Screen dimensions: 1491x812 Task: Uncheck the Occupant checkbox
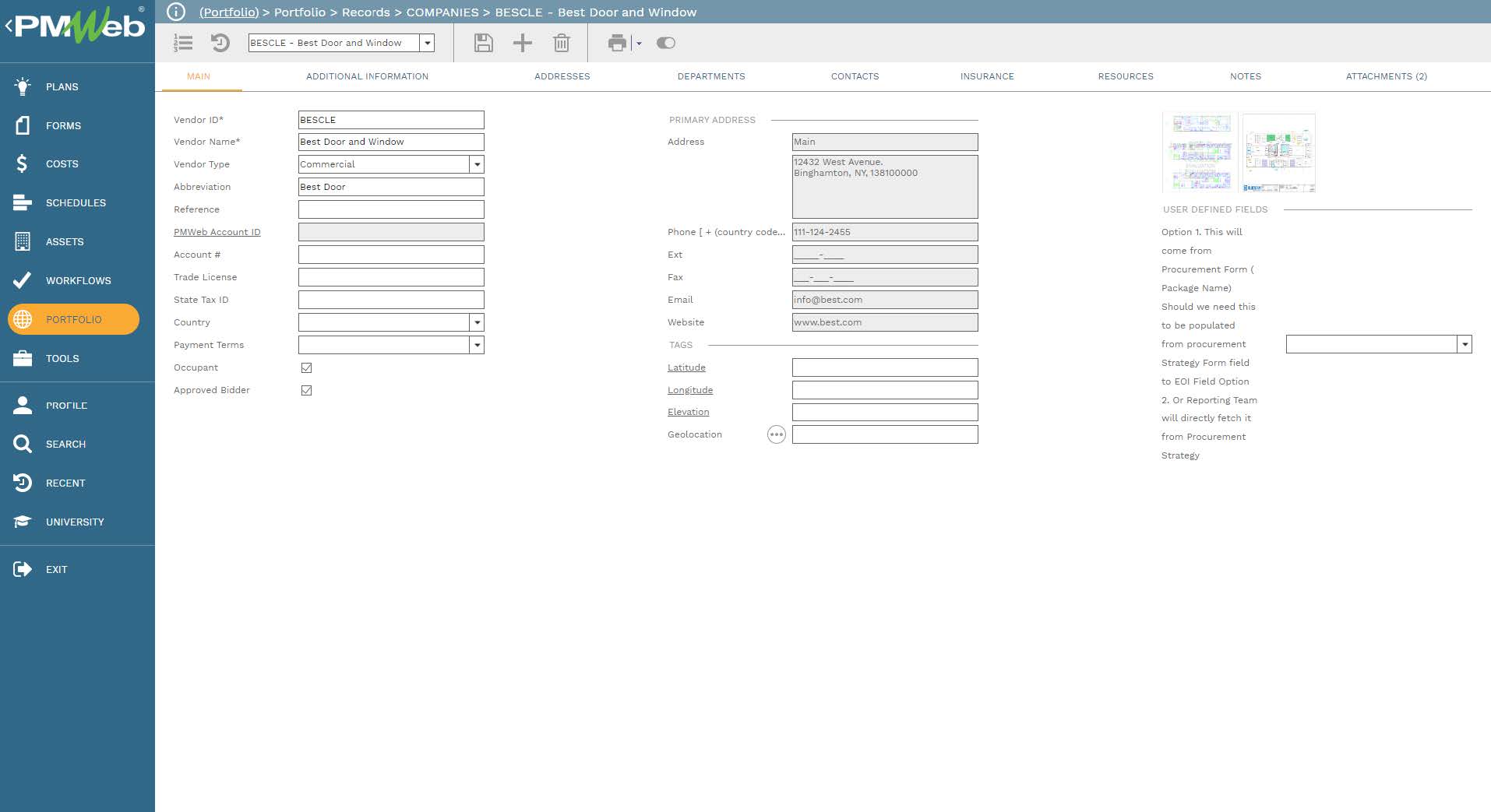click(x=306, y=367)
